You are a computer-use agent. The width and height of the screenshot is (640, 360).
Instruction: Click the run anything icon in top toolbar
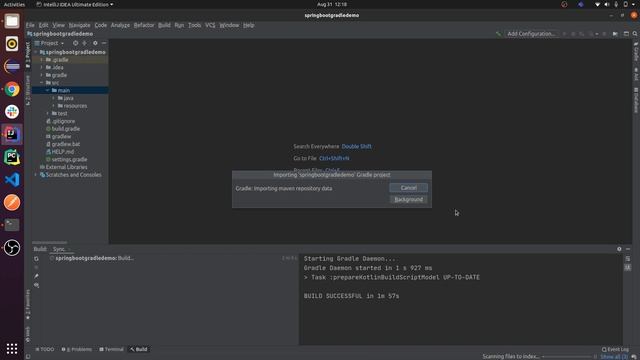[x=615, y=34]
